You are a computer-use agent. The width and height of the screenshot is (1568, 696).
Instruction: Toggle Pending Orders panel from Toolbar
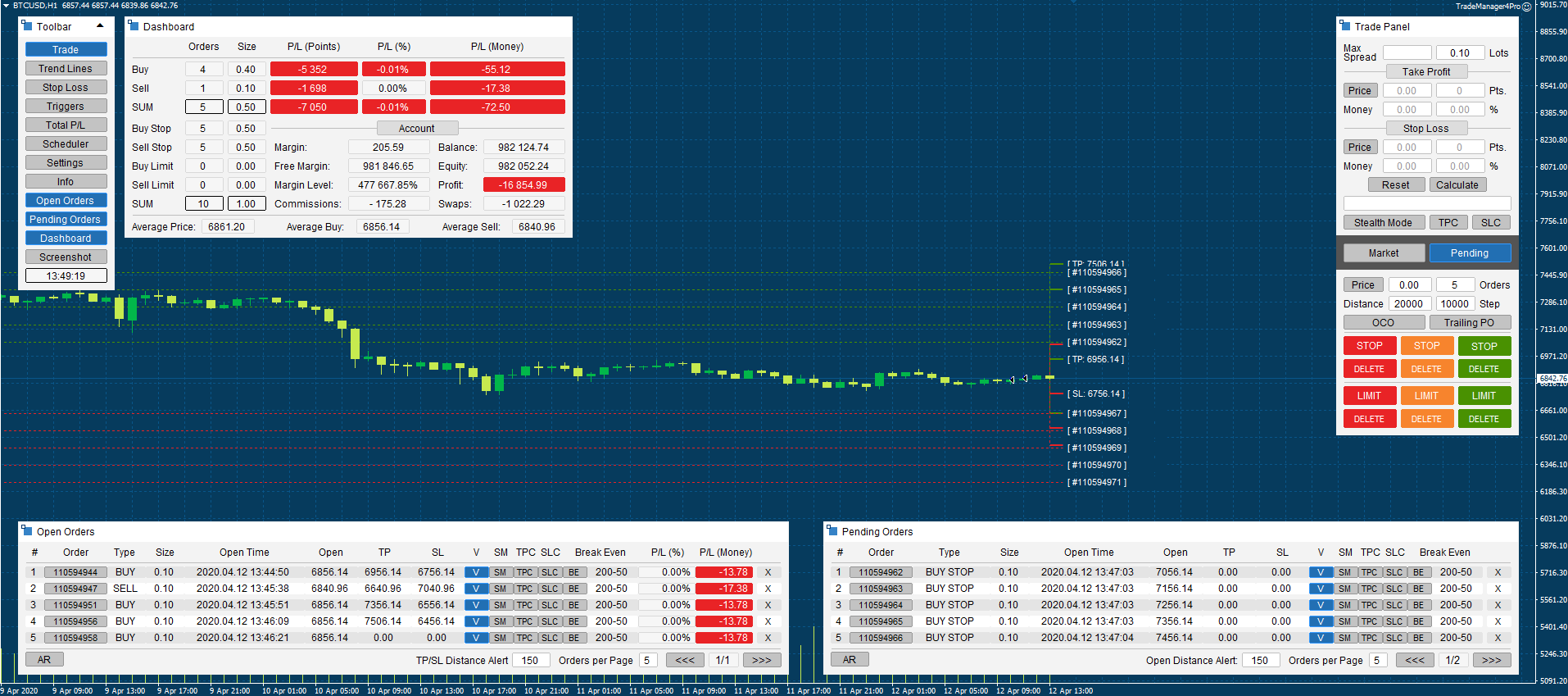tap(66, 220)
